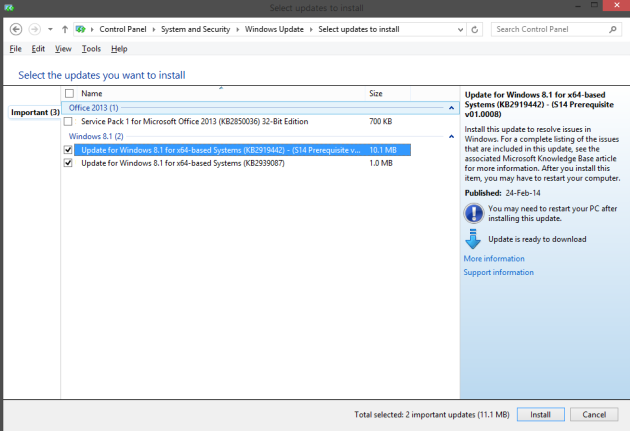
Task: Sort by the Size column header
Action: tap(388, 94)
